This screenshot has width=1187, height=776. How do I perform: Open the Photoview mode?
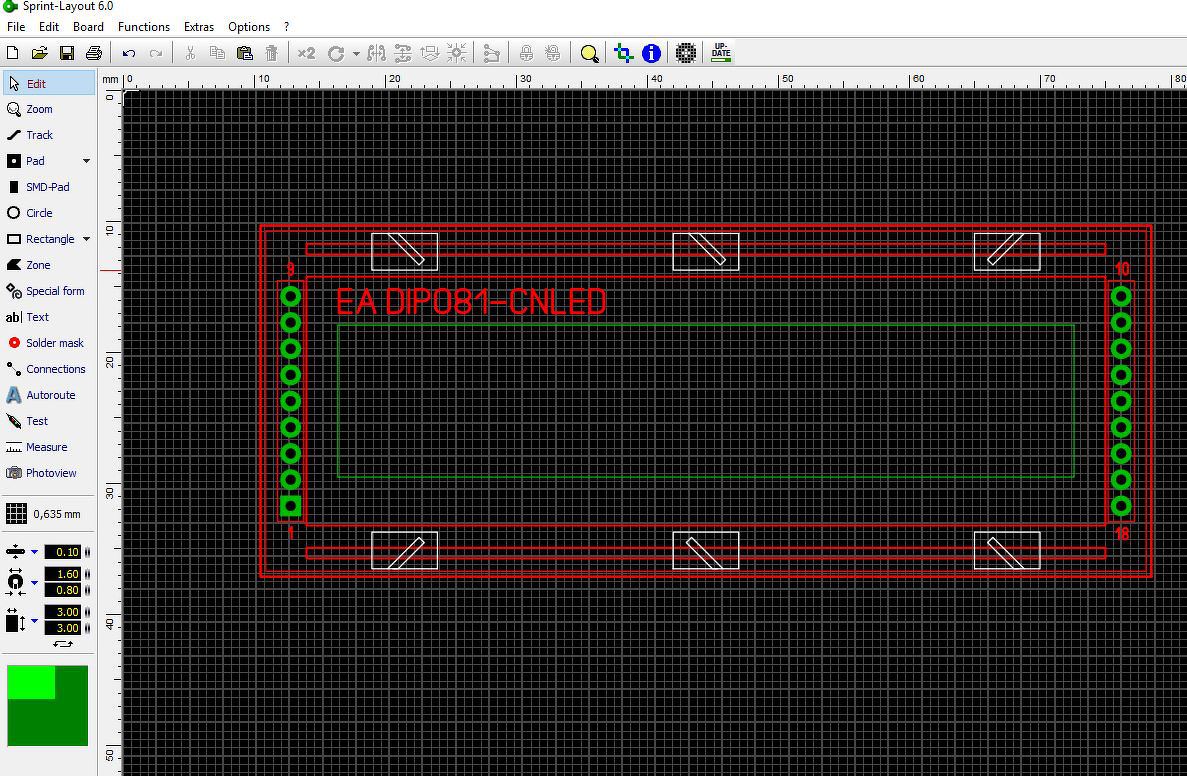point(48,472)
